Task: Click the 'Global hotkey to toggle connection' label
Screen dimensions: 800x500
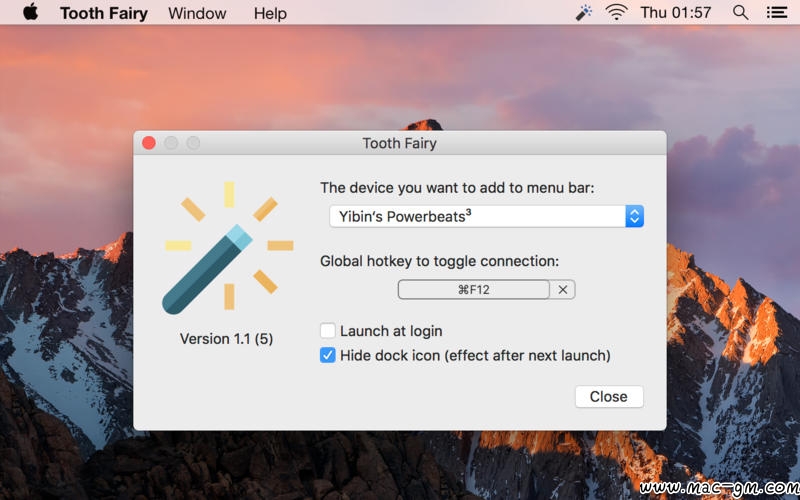Action: (439, 261)
